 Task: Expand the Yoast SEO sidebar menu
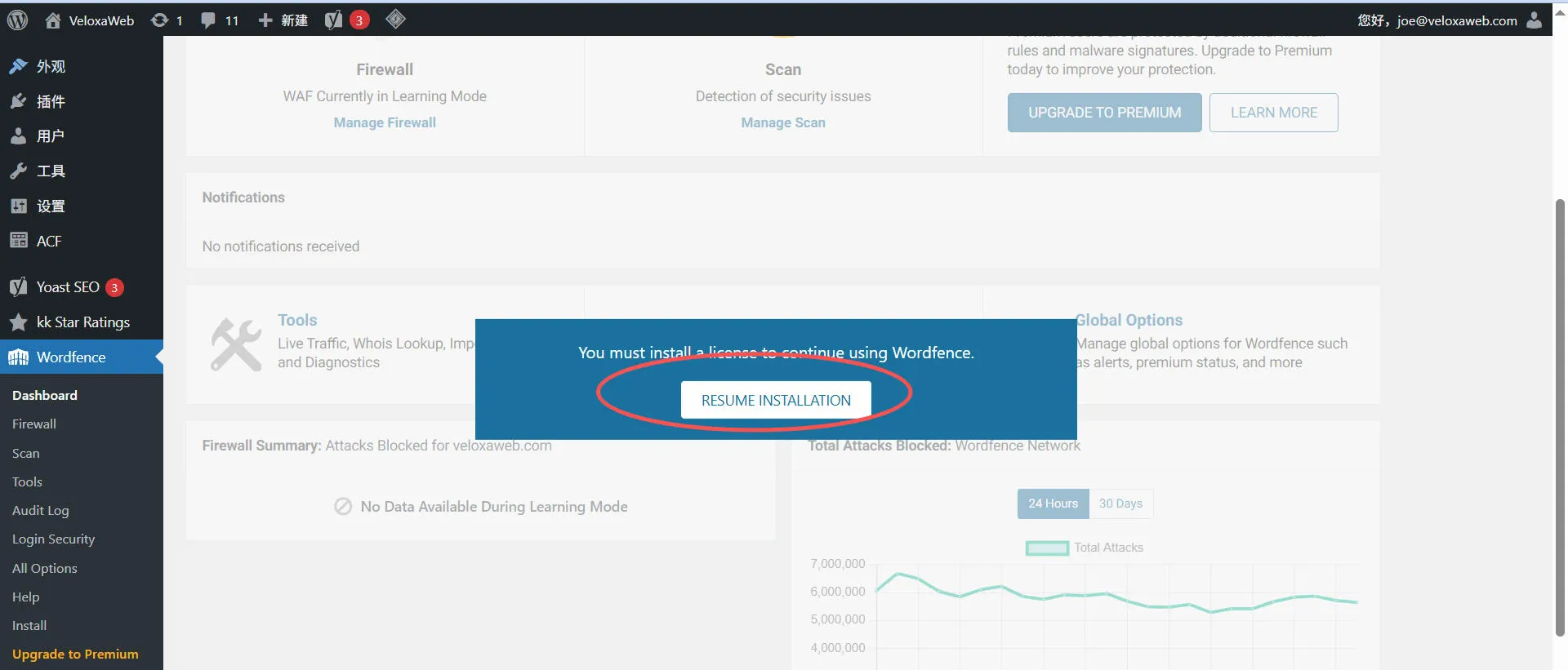[68, 287]
